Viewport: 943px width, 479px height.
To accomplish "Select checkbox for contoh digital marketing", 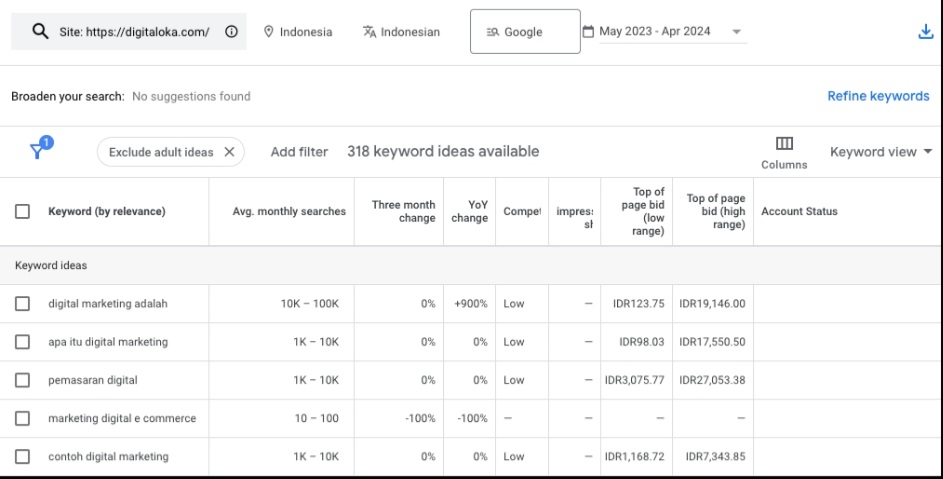I will click(22, 456).
